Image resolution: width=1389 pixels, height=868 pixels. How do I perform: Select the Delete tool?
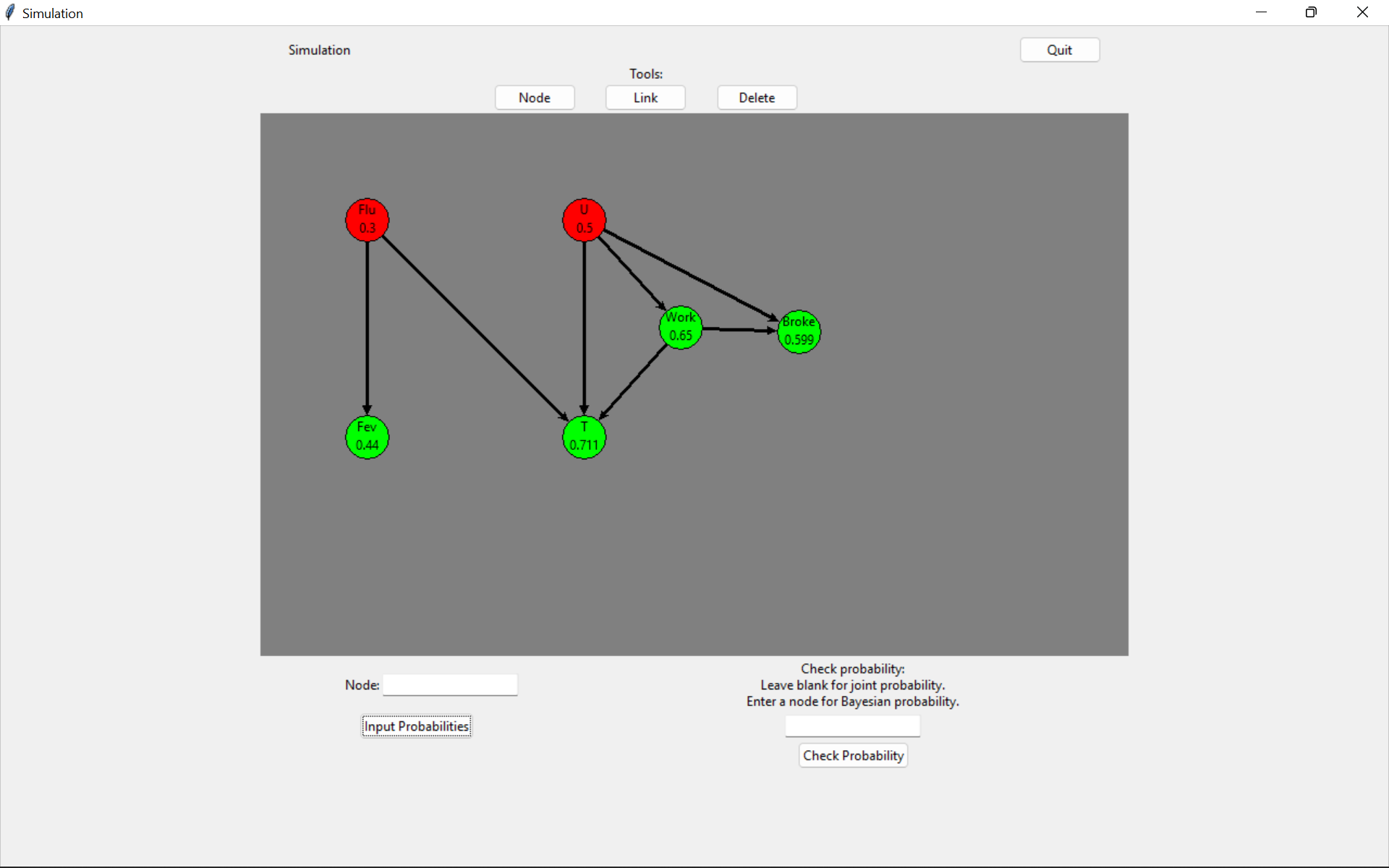point(757,97)
